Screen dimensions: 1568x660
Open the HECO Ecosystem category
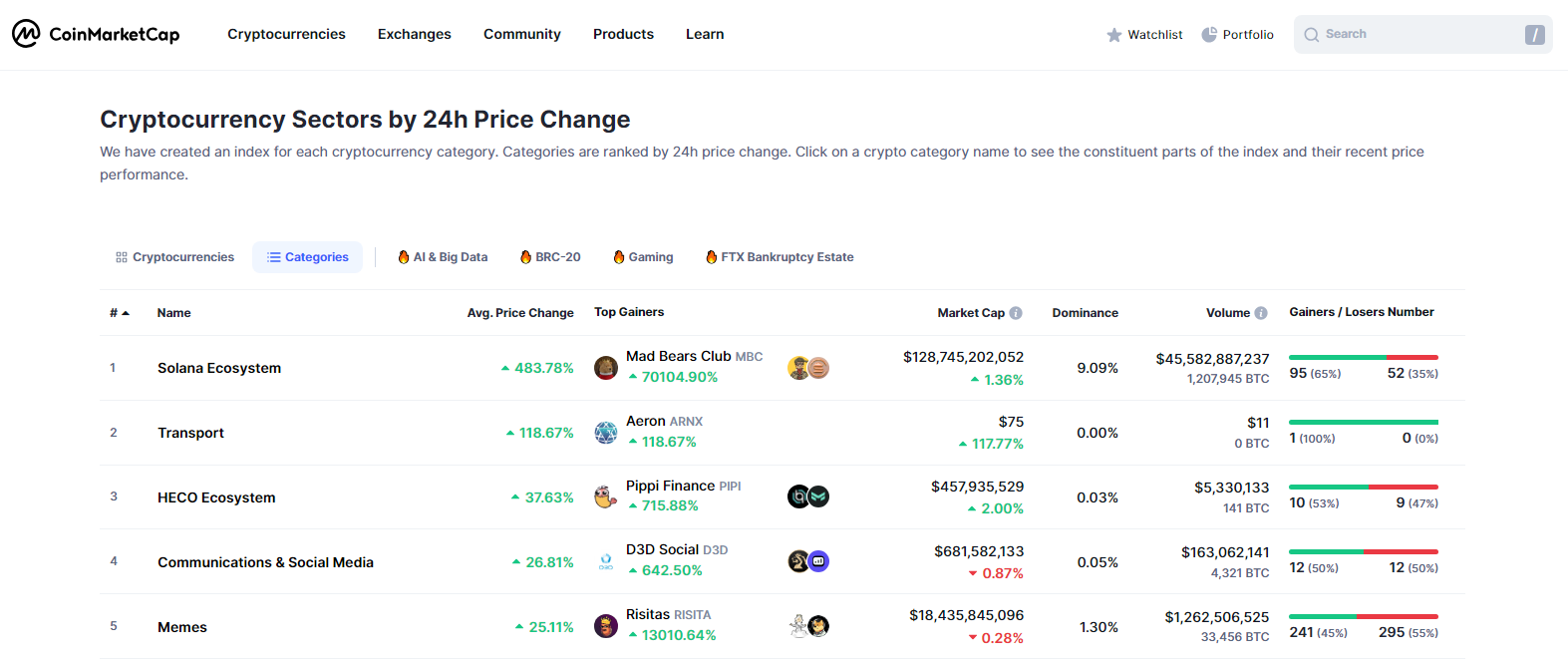click(x=216, y=497)
